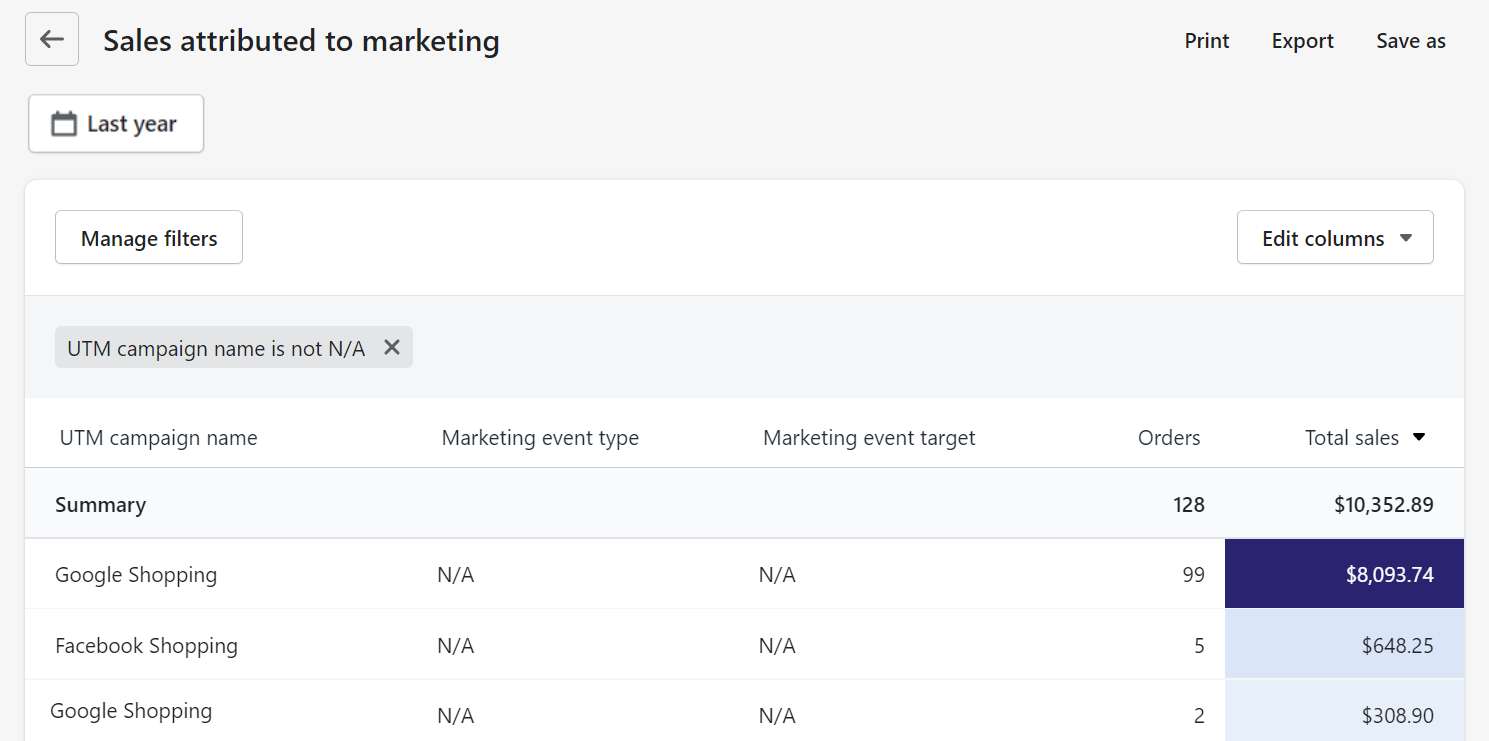Click the summary total $10,352.89
The image size is (1489, 741).
pyautogui.click(x=1384, y=505)
